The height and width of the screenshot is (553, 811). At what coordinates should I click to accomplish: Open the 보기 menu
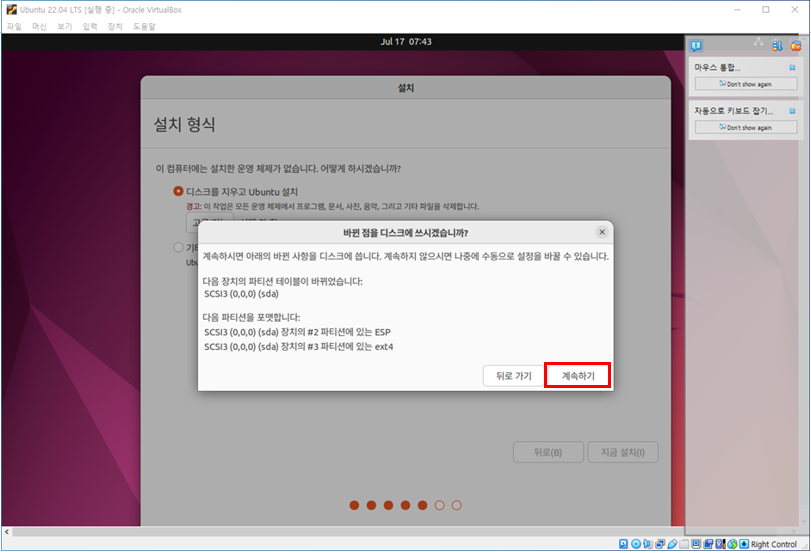65,26
